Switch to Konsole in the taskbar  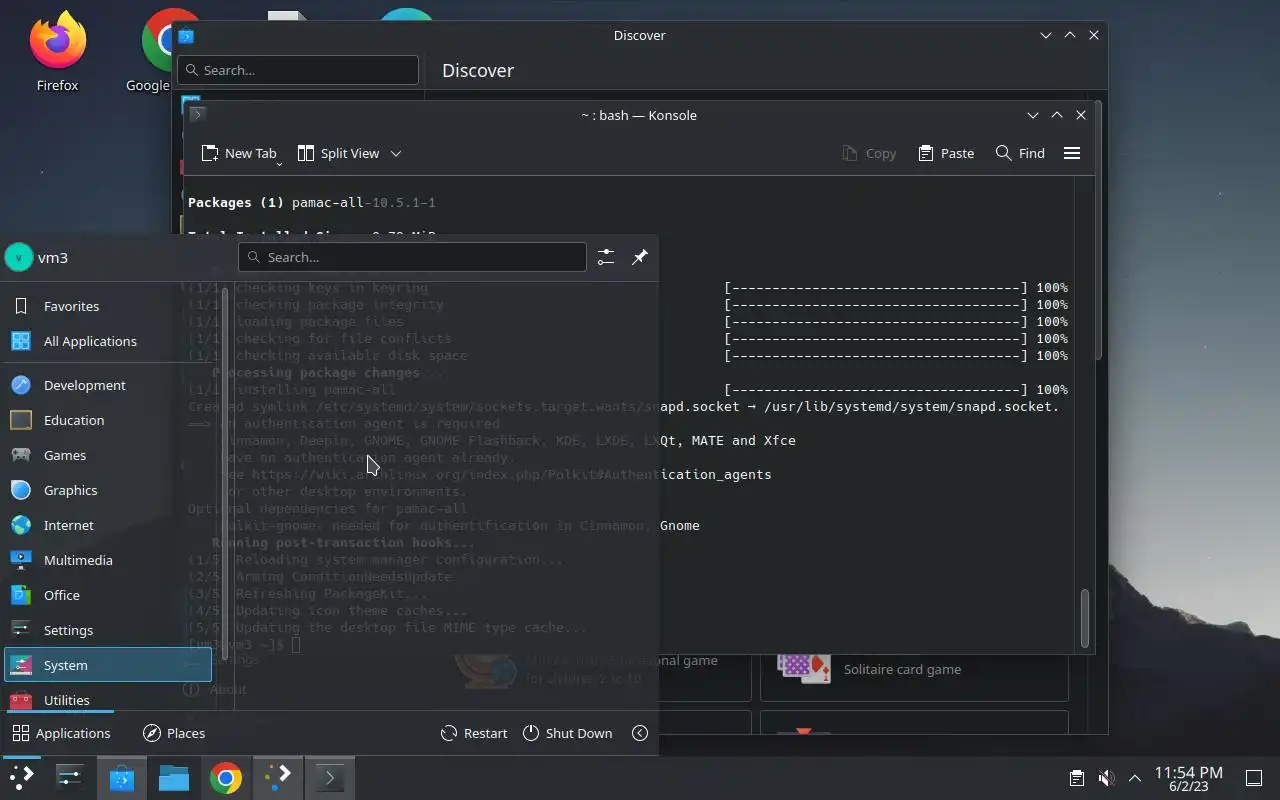coord(330,777)
